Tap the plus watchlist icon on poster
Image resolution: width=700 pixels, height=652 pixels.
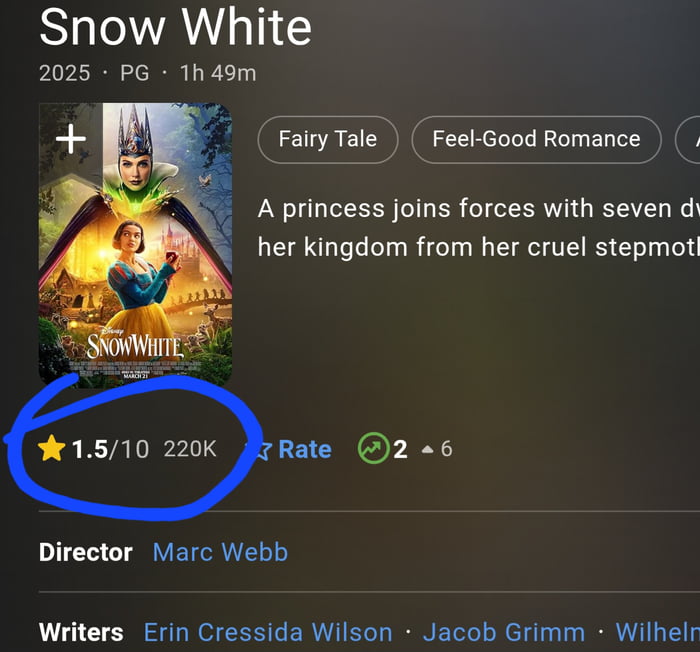coord(70,139)
